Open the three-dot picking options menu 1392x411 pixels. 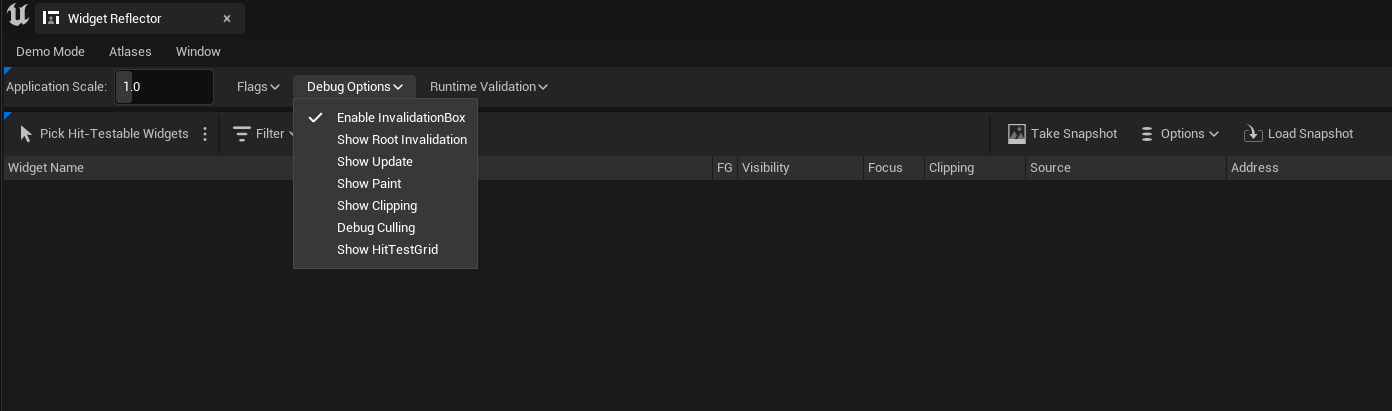[x=205, y=134]
